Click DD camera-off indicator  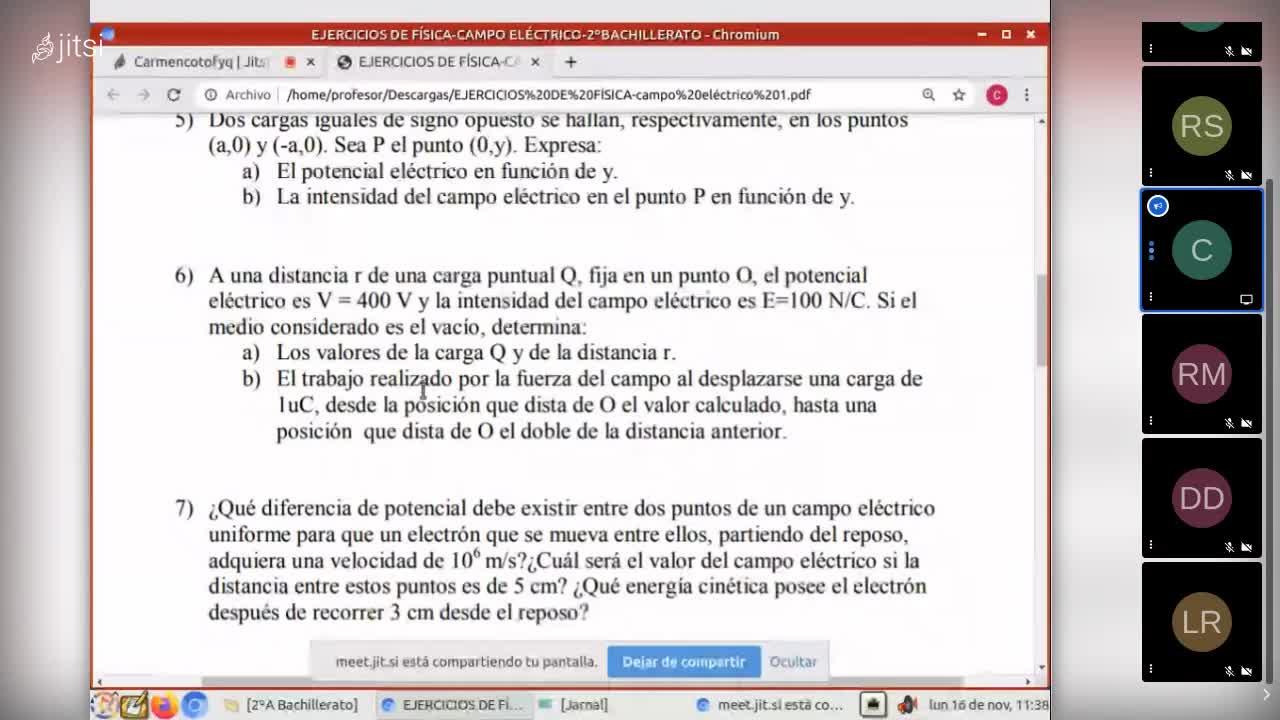[x=1247, y=547]
